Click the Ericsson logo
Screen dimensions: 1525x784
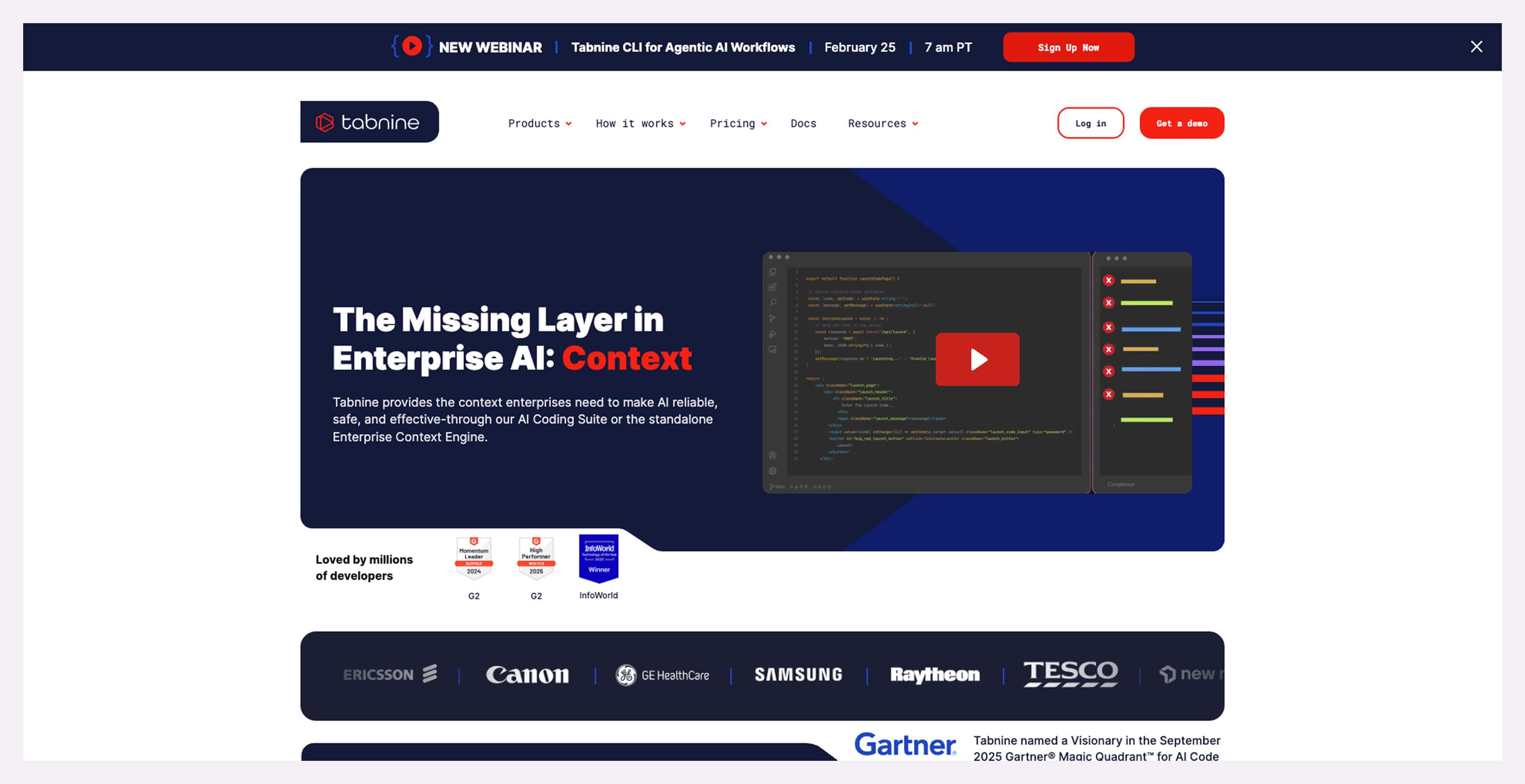coord(390,674)
